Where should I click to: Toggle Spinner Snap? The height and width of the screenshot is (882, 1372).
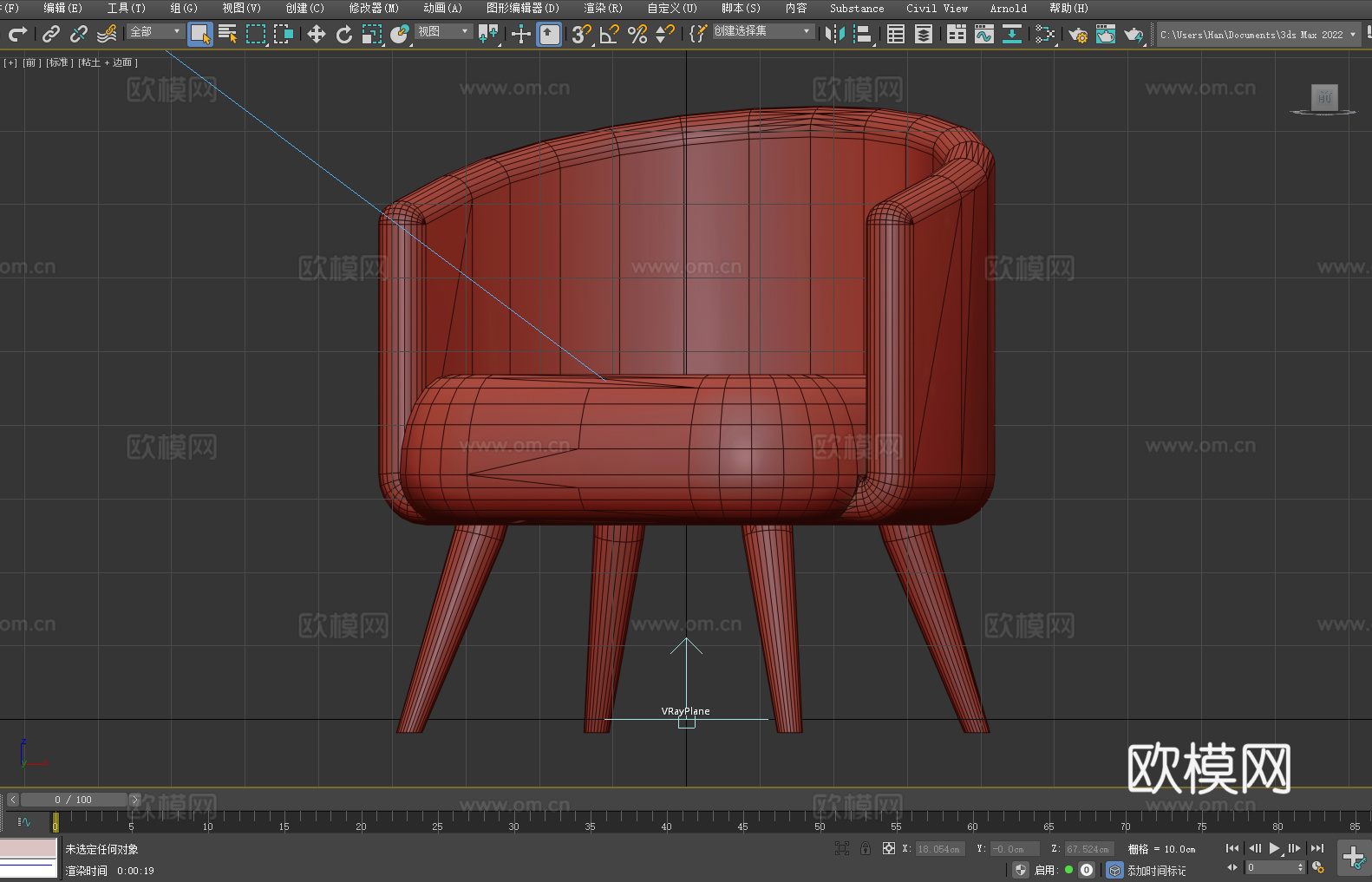click(x=665, y=34)
